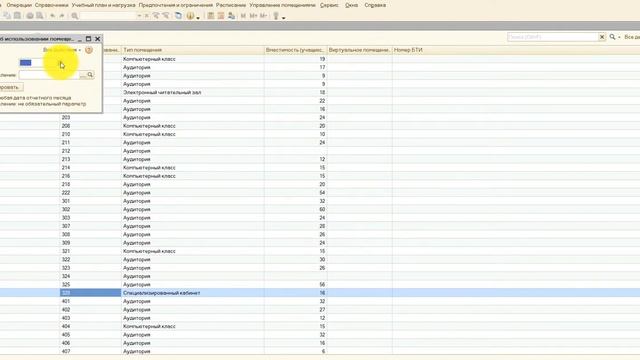Click Компьютерный класс in row 214
This screenshot has width=640, height=360.
(149, 168)
